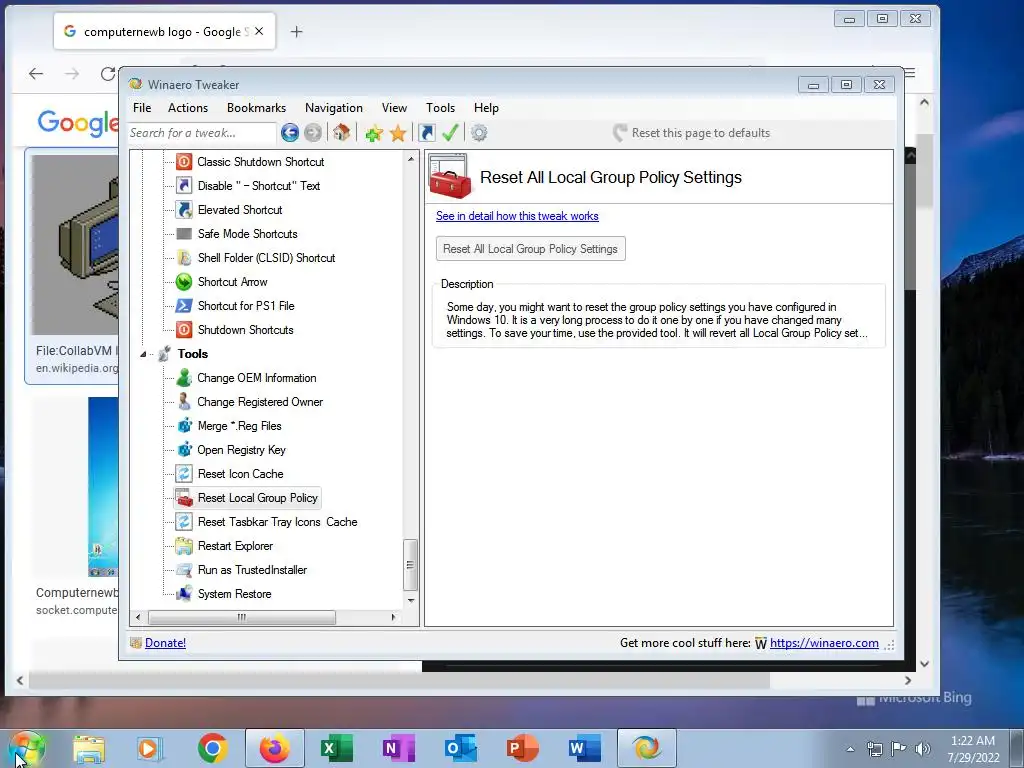
Task: Click the tree's horizontal scrollbar thumb
Action: pyautogui.click(x=242, y=617)
